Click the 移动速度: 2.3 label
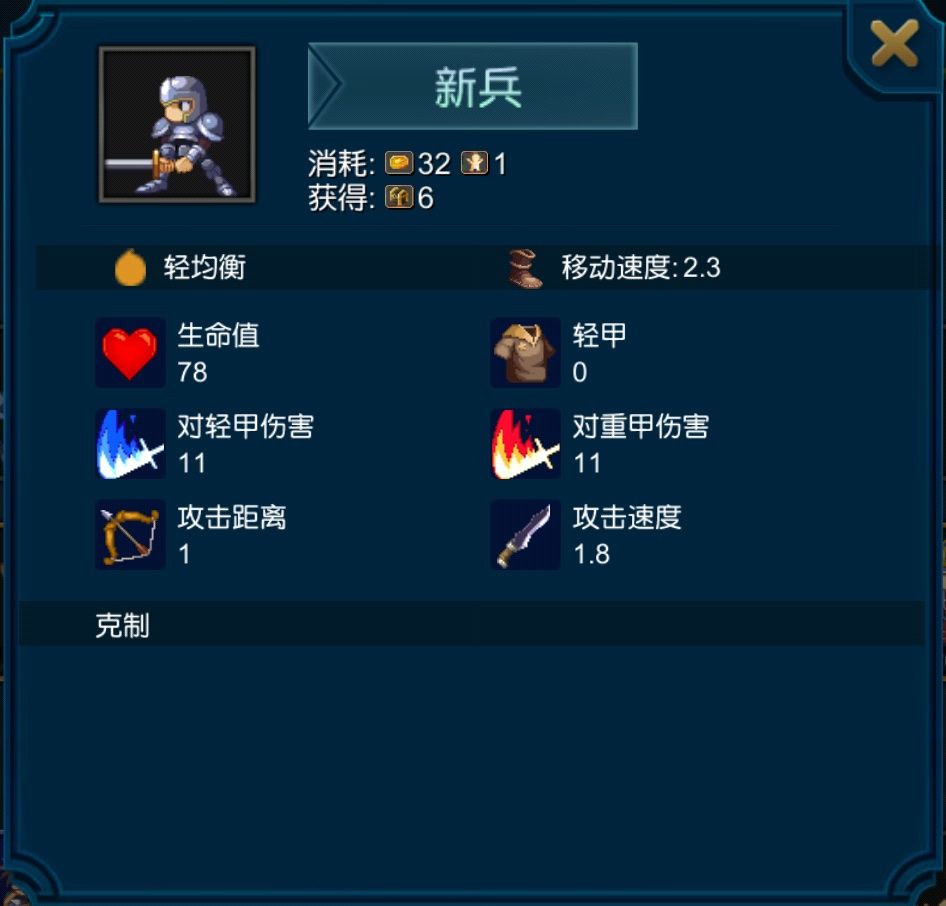Screen dimensions: 946x906 641,267
